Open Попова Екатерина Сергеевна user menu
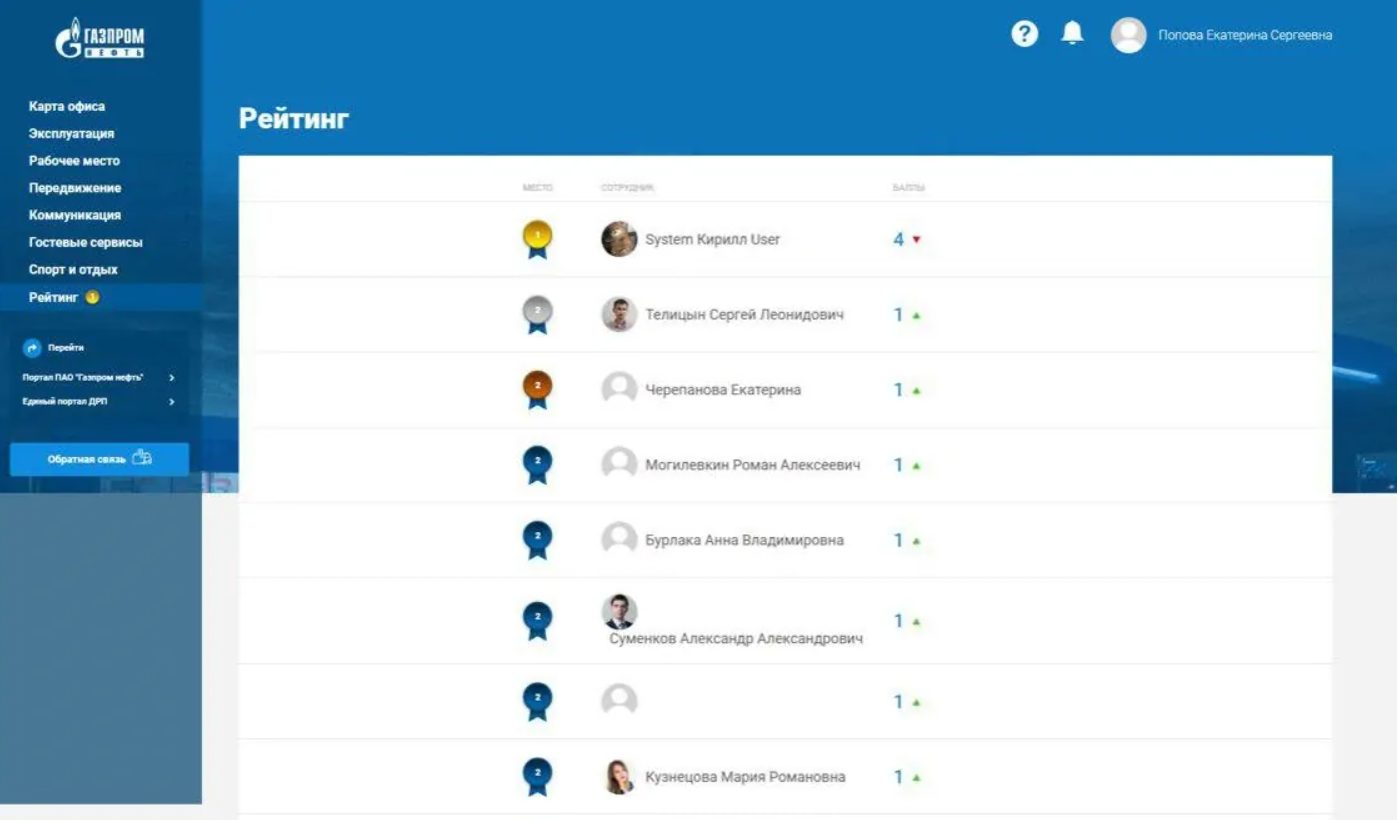The height and width of the screenshot is (820, 1397). tap(1244, 35)
